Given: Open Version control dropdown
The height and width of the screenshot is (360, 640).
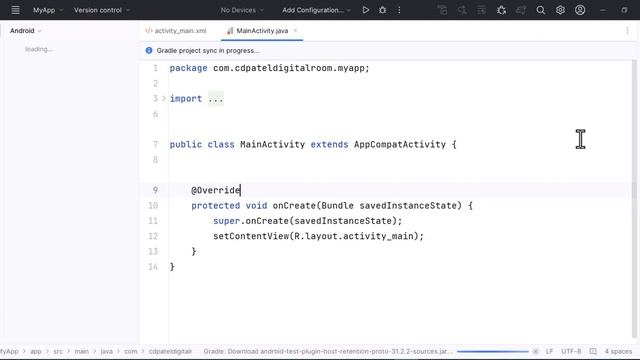Looking at the screenshot, I should click(x=102, y=10).
